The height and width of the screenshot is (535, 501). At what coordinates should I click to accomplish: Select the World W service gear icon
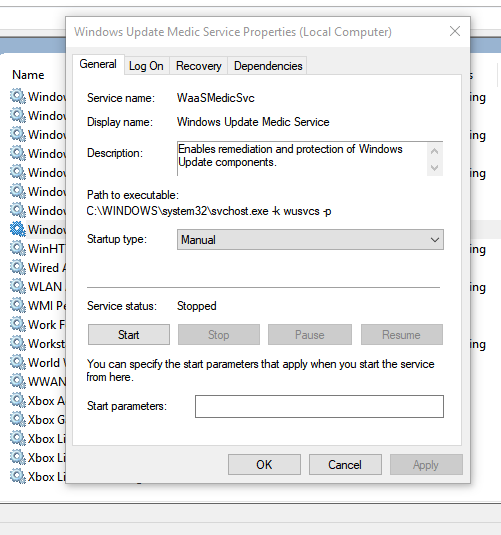pyautogui.click(x=18, y=362)
